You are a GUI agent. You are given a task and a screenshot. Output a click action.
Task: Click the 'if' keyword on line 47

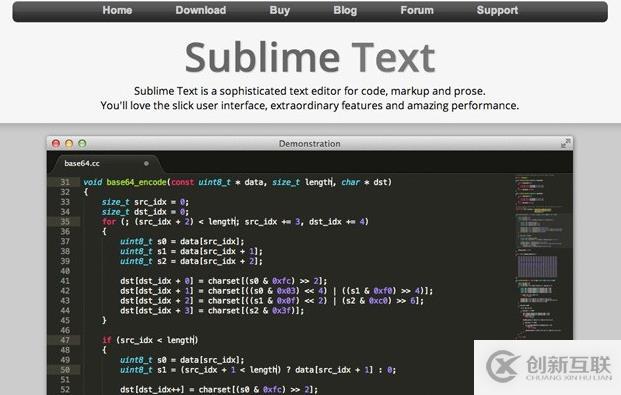107,340
